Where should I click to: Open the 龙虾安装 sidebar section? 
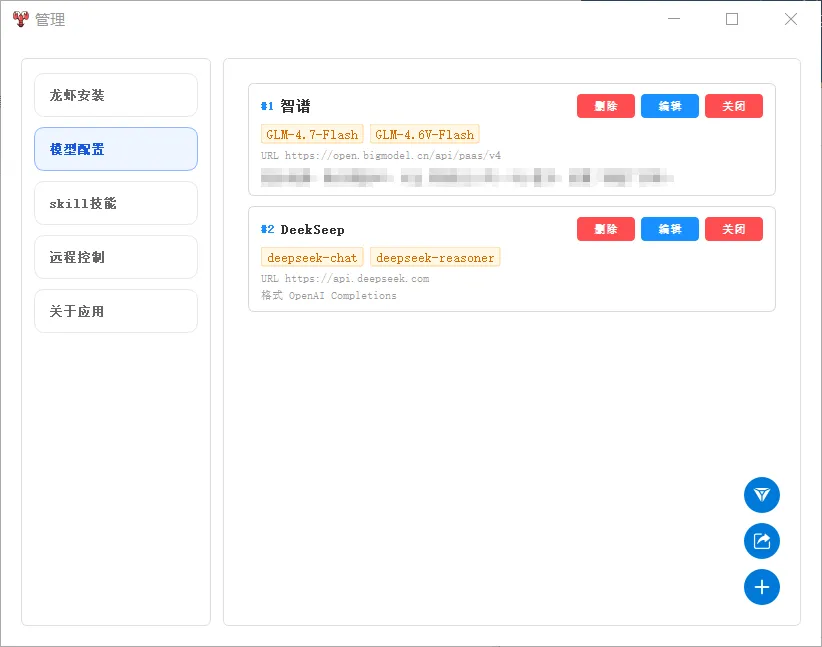click(x=116, y=95)
